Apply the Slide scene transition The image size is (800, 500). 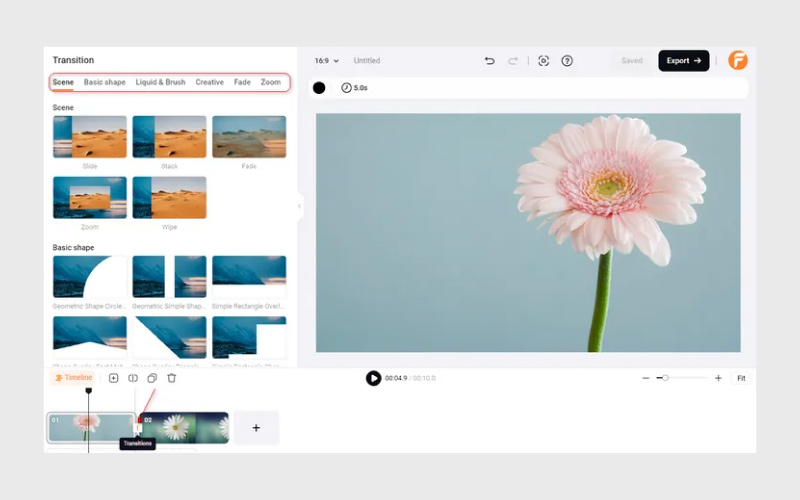pos(90,137)
